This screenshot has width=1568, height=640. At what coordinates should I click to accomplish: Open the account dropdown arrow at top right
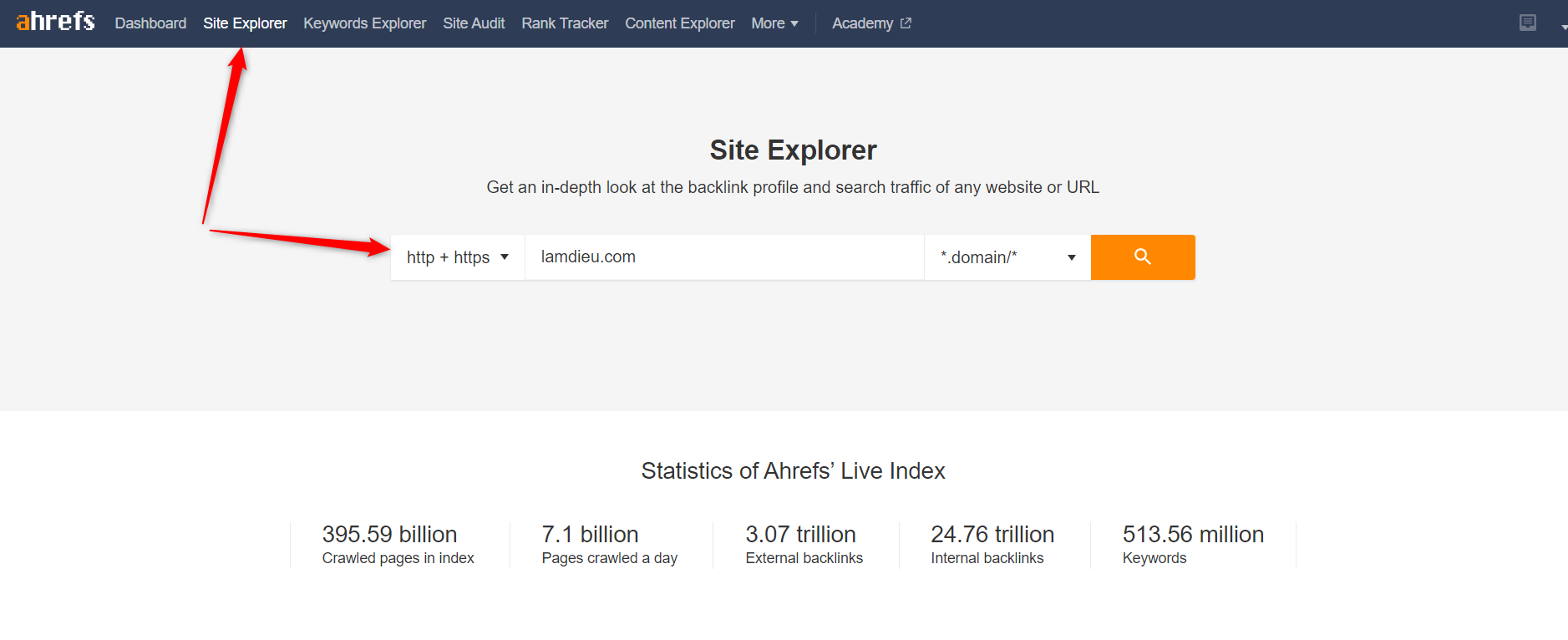tap(1563, 27)
